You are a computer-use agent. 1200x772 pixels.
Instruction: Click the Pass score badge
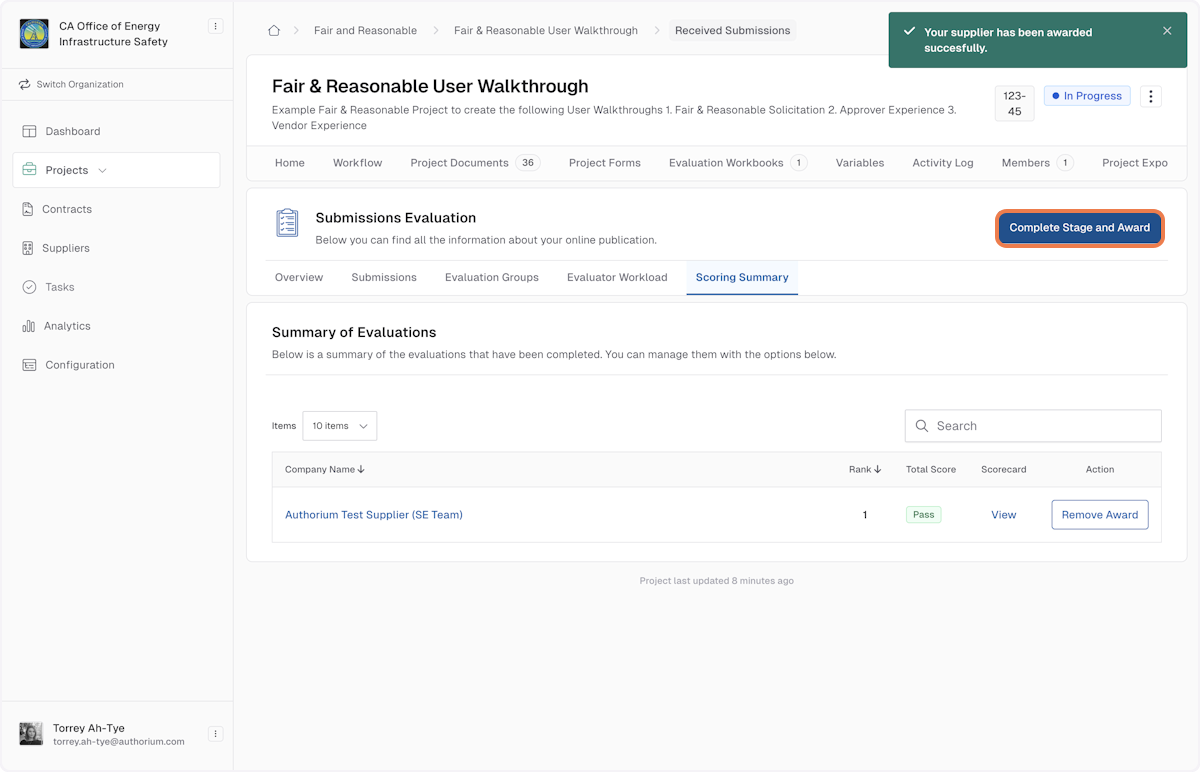(x=923, y=515)
